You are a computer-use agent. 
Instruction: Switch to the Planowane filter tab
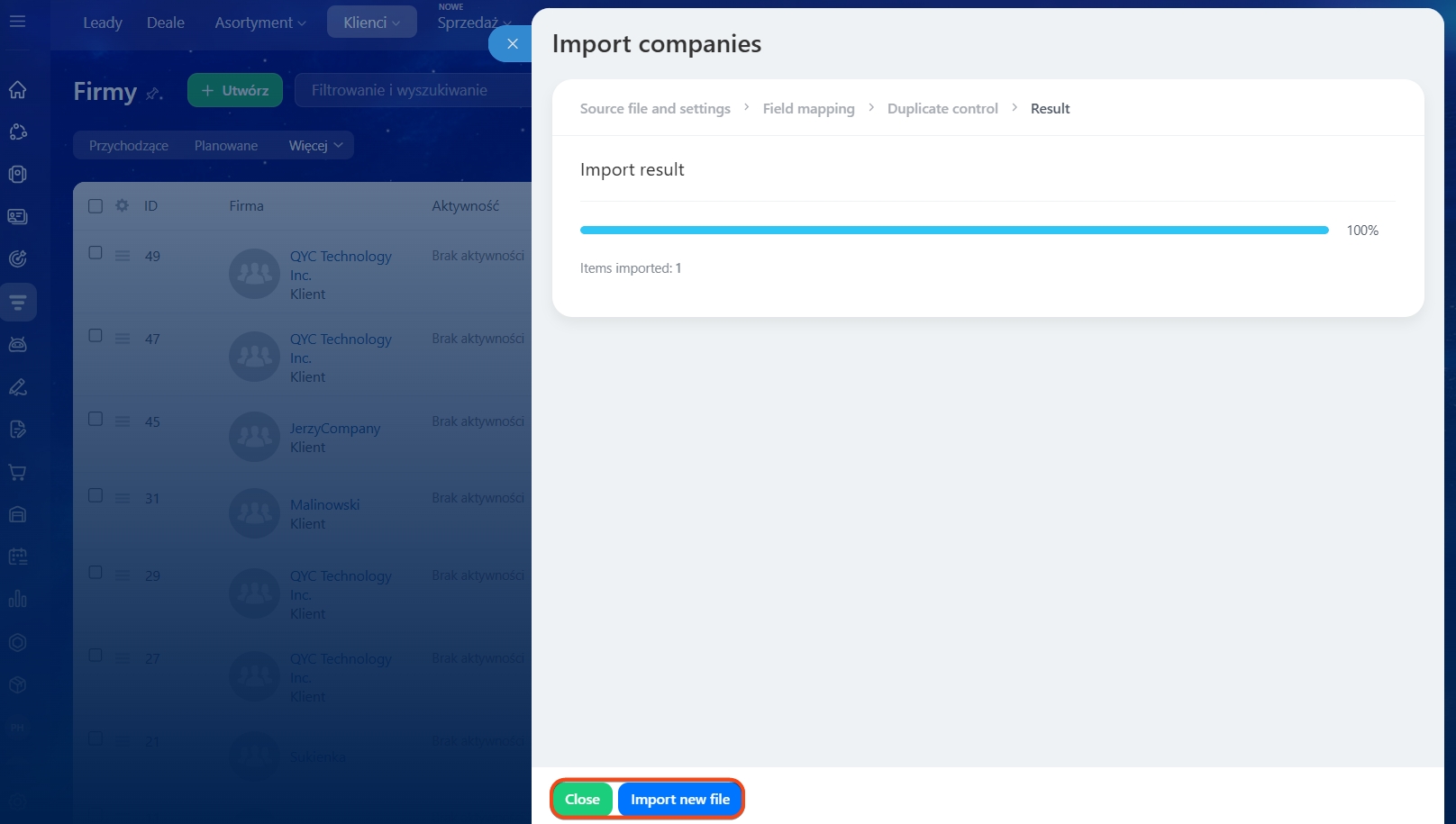click(x=226, y=146)
